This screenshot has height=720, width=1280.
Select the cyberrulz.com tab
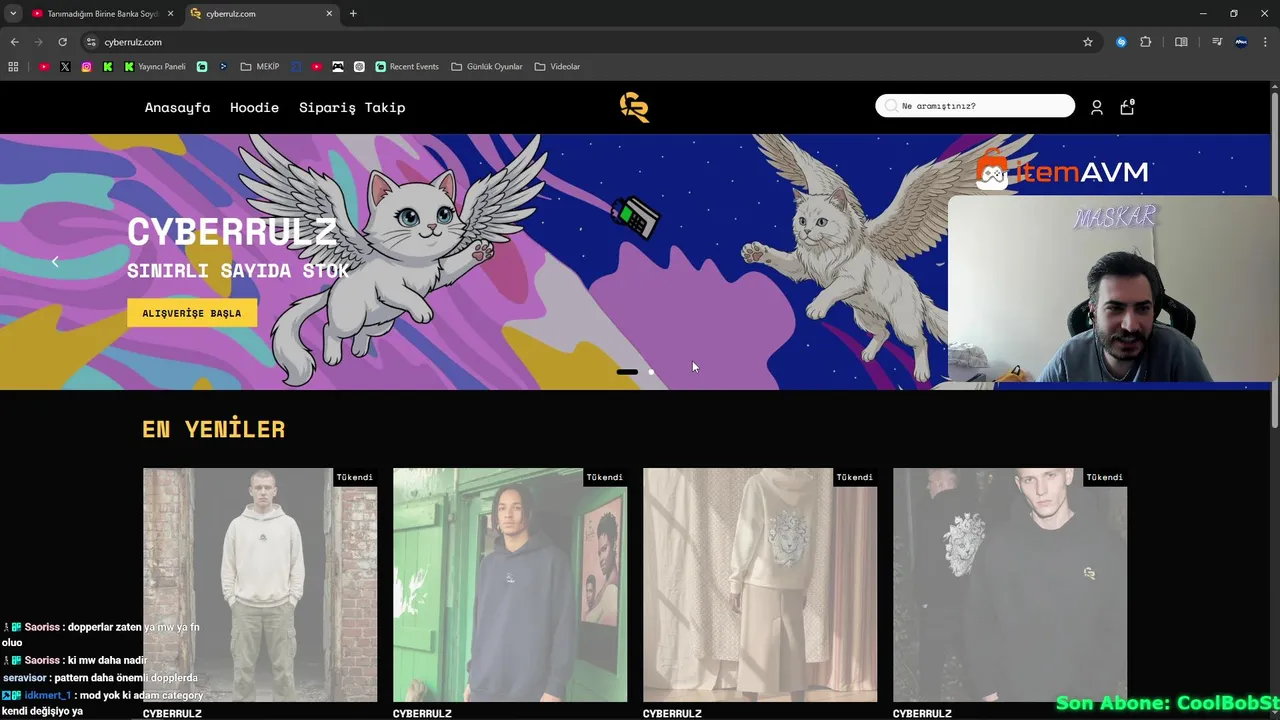point(260,14)
